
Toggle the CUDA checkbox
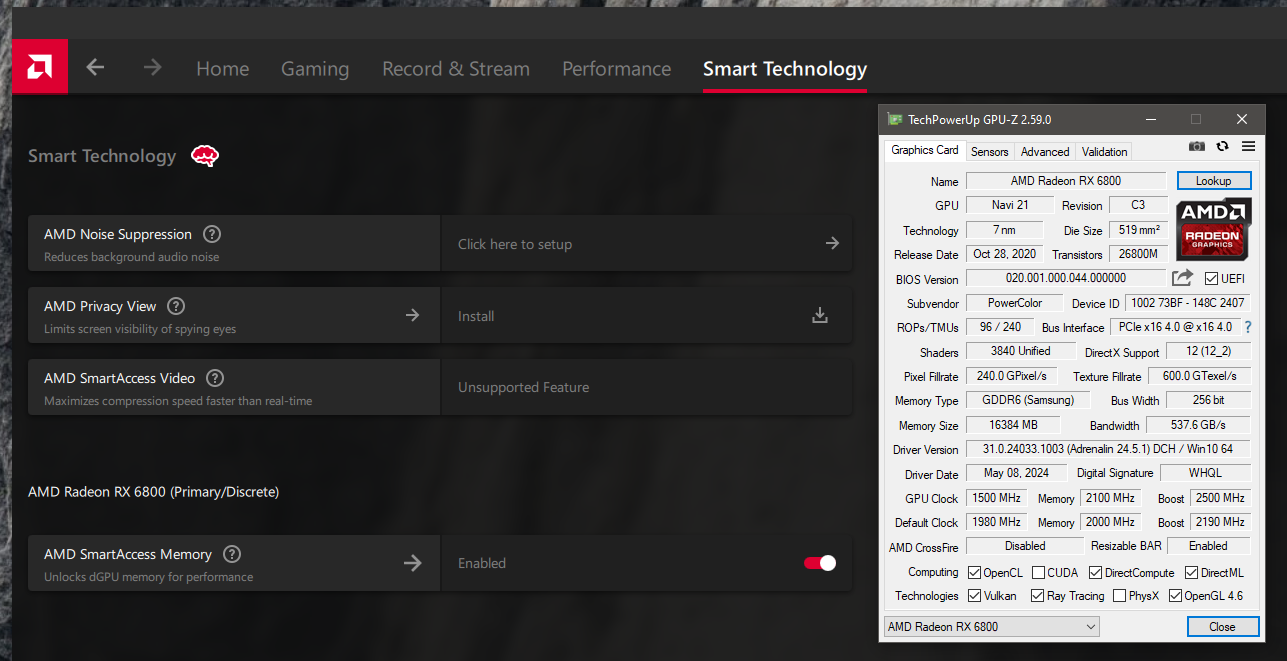tap(1038, 573)
